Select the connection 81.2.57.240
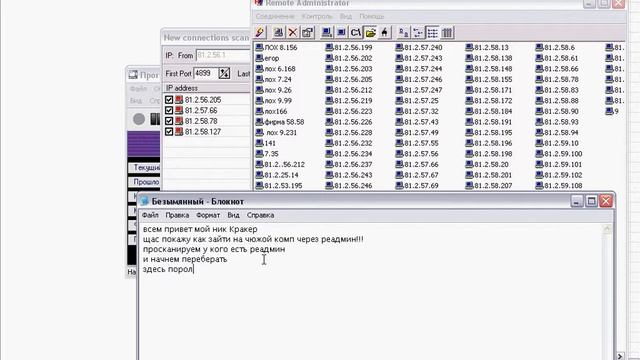Image resolution: width=640 pixels, height=360 pixels. [x=419, y=47]
